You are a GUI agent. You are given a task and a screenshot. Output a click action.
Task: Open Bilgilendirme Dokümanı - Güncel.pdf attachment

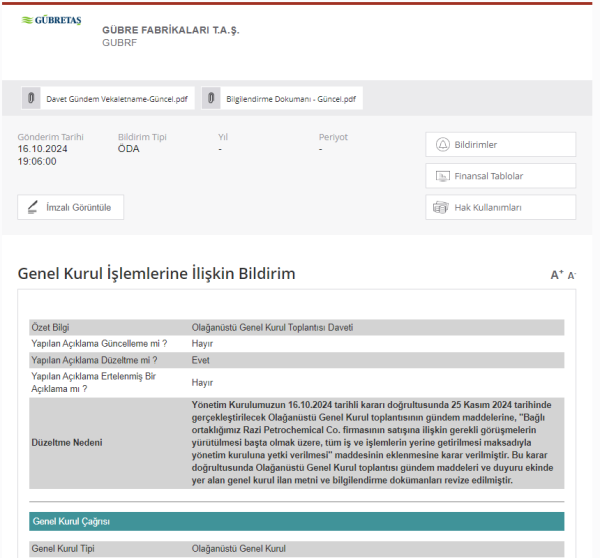pyautogui.click(x=290, y=99)
